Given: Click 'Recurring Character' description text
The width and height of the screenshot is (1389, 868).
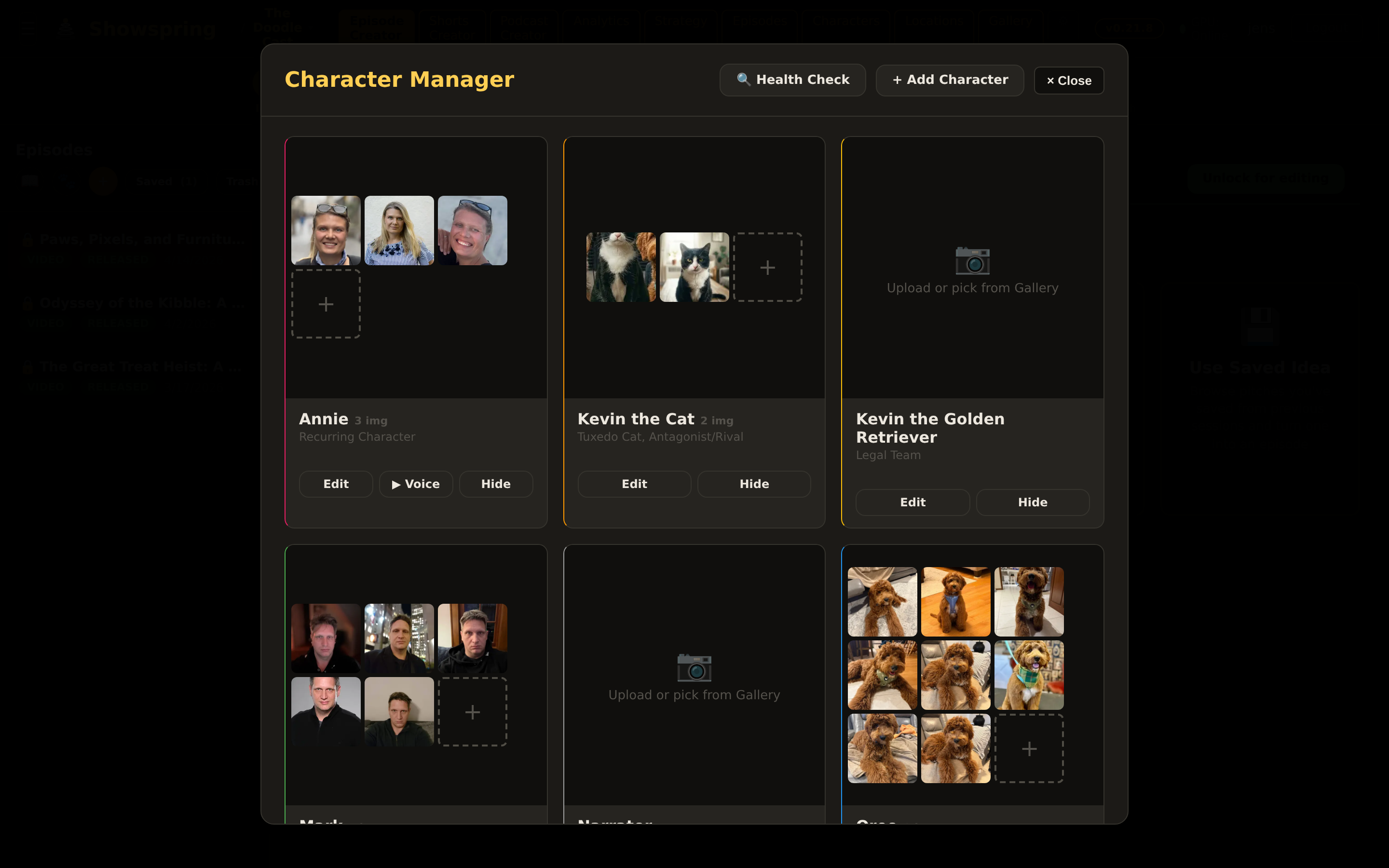Looking at the screenshot, I should pos(357,437).
